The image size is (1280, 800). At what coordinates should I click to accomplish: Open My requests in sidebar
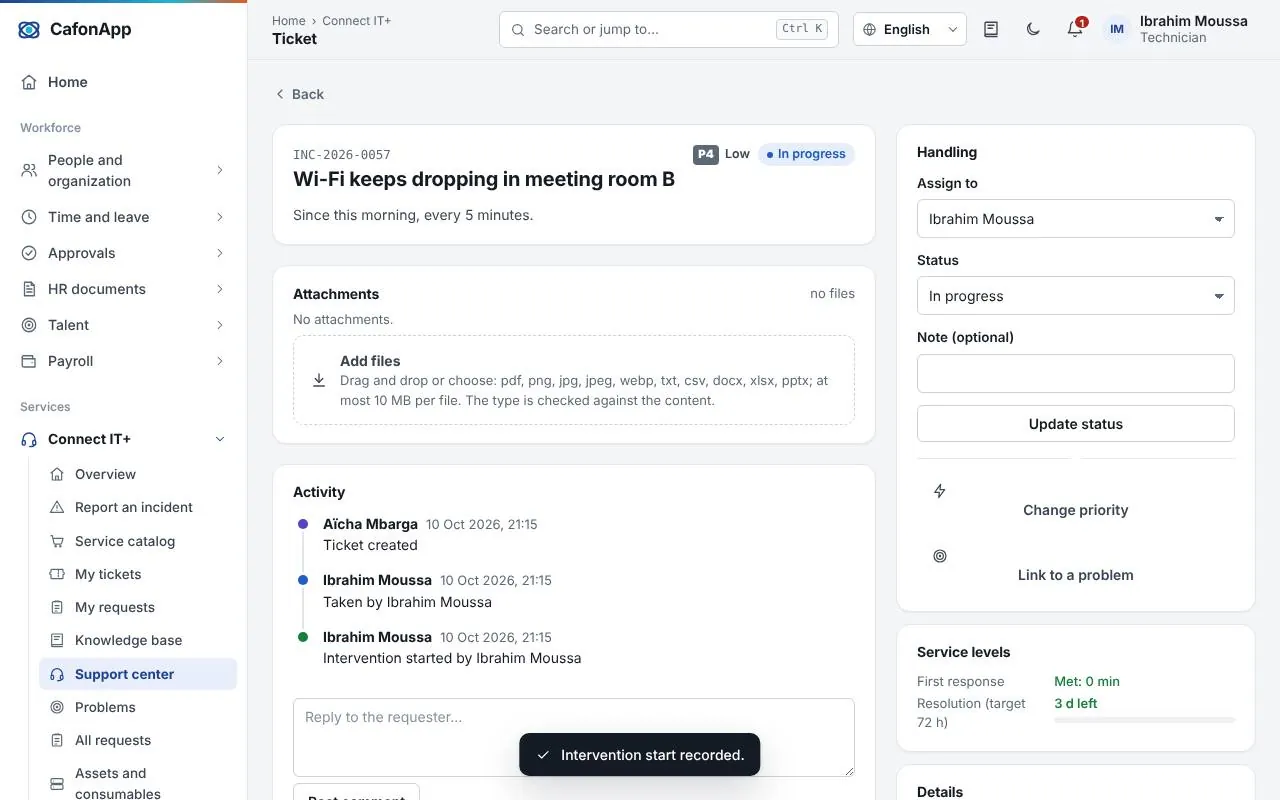[x=138, y=607]
